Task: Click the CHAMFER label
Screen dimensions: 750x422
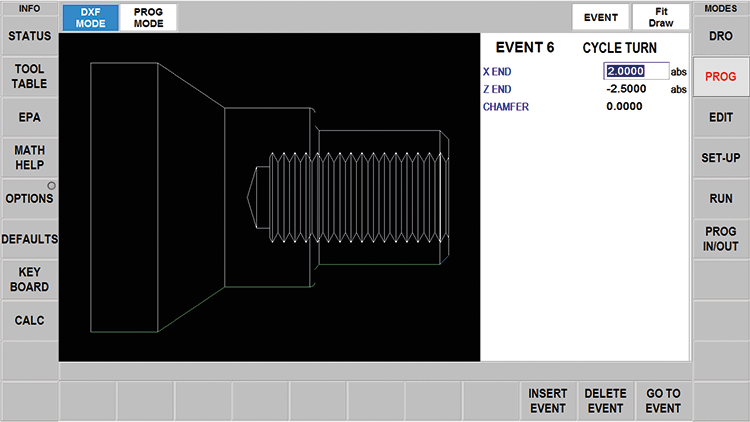Action: [x=506, y=107]
